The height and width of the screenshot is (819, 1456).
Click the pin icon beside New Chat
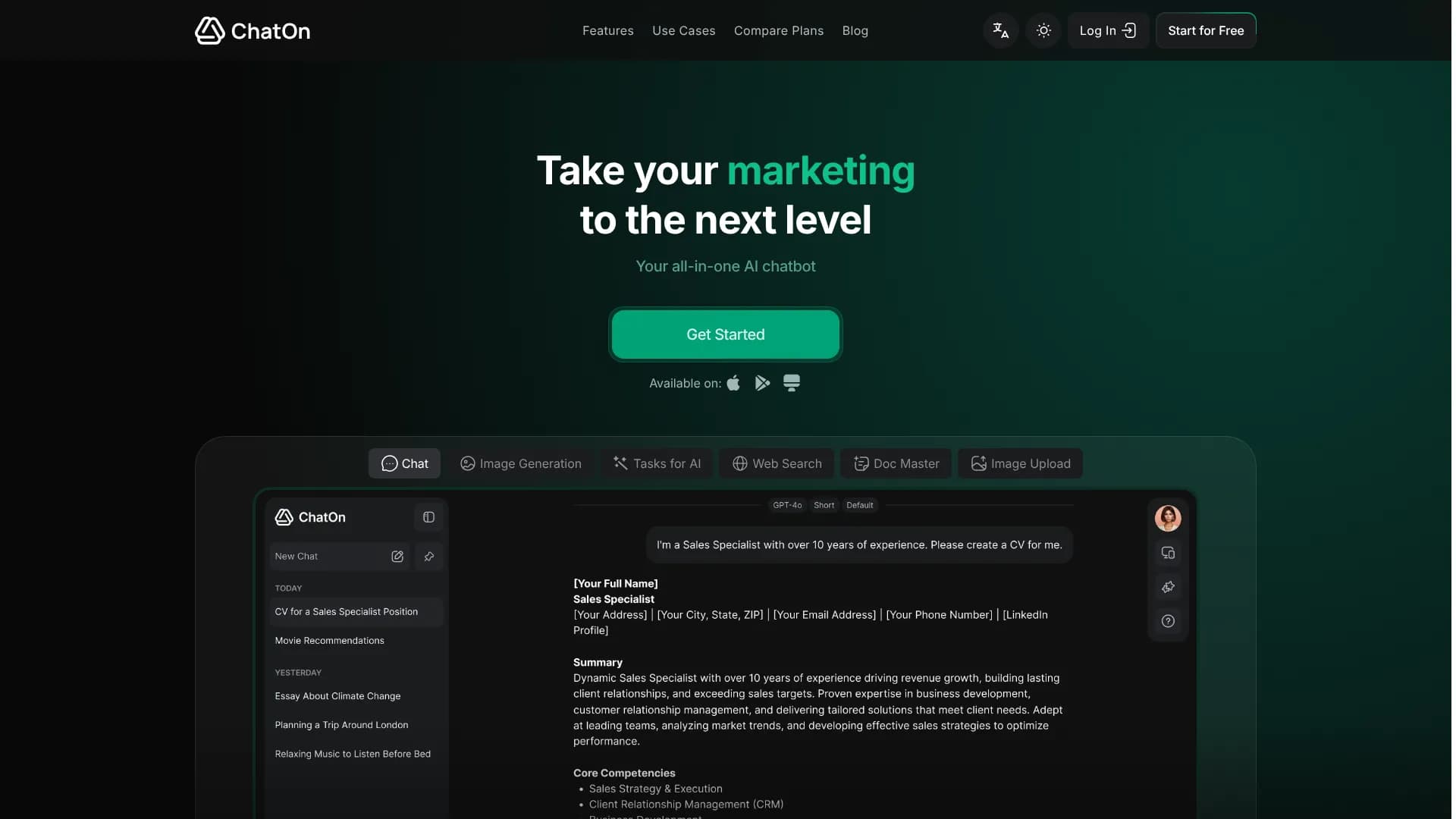(x=429, y=557)
